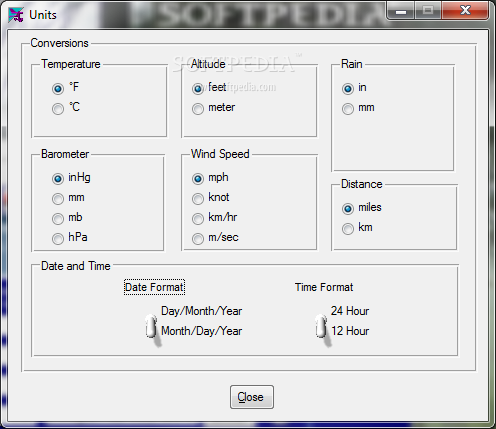Minimize the Units window
Image resolution: width=496 pixels, height=429 pixels.
pos(401,10)
